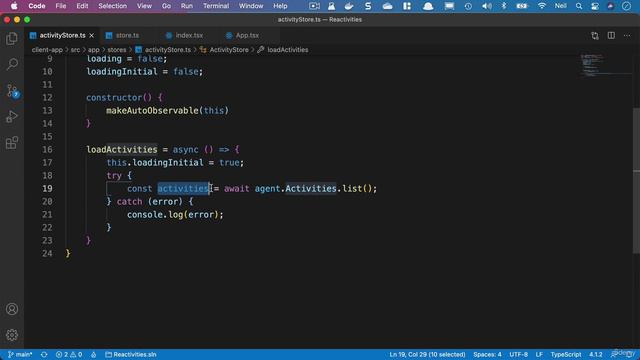The width and height of the screenshot is (640, 360).
Task: Click the main branch indicator in status bar
Action: (x=20, y=354)
